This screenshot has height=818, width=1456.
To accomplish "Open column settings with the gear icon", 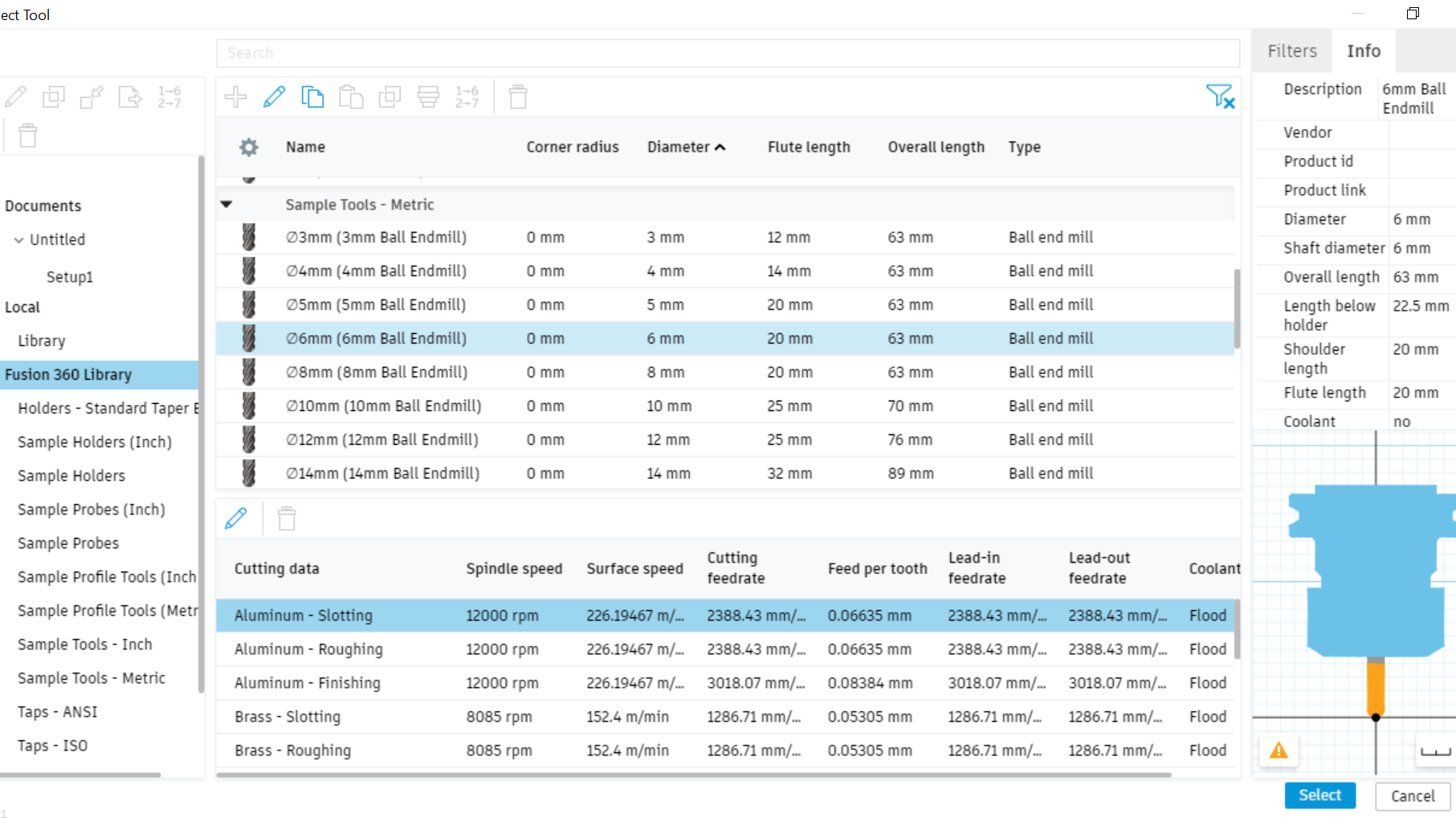I will (248, 147).
